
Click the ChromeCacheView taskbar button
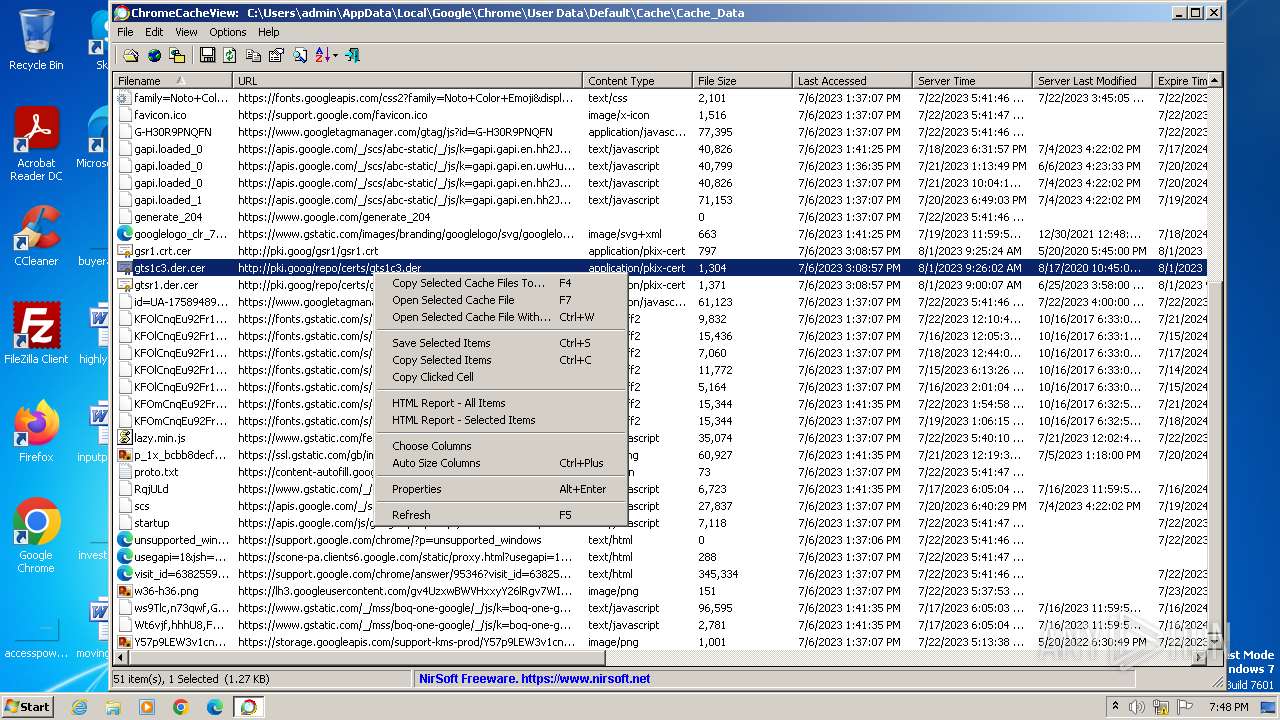(x=248, y=706)
